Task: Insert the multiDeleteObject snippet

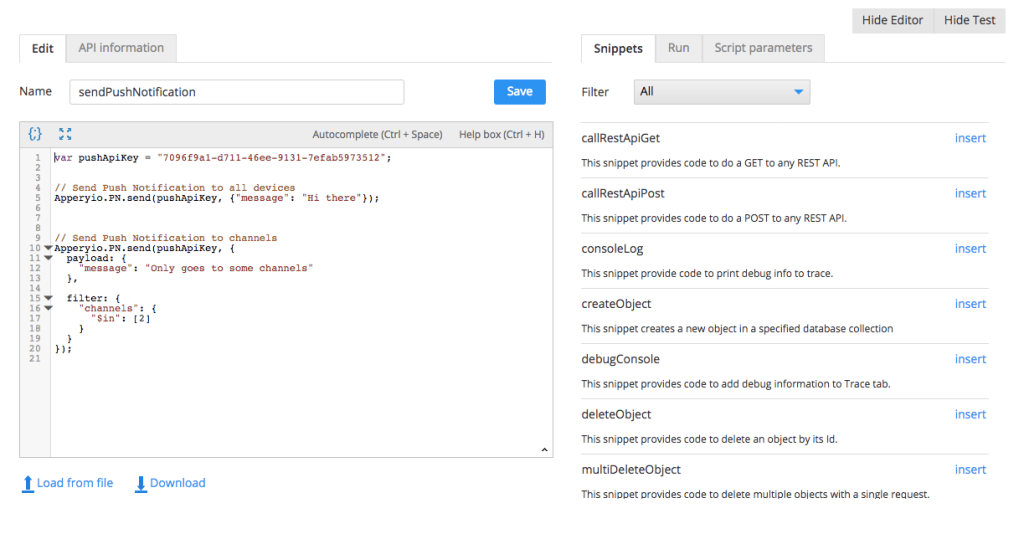Action: [970, 469]
